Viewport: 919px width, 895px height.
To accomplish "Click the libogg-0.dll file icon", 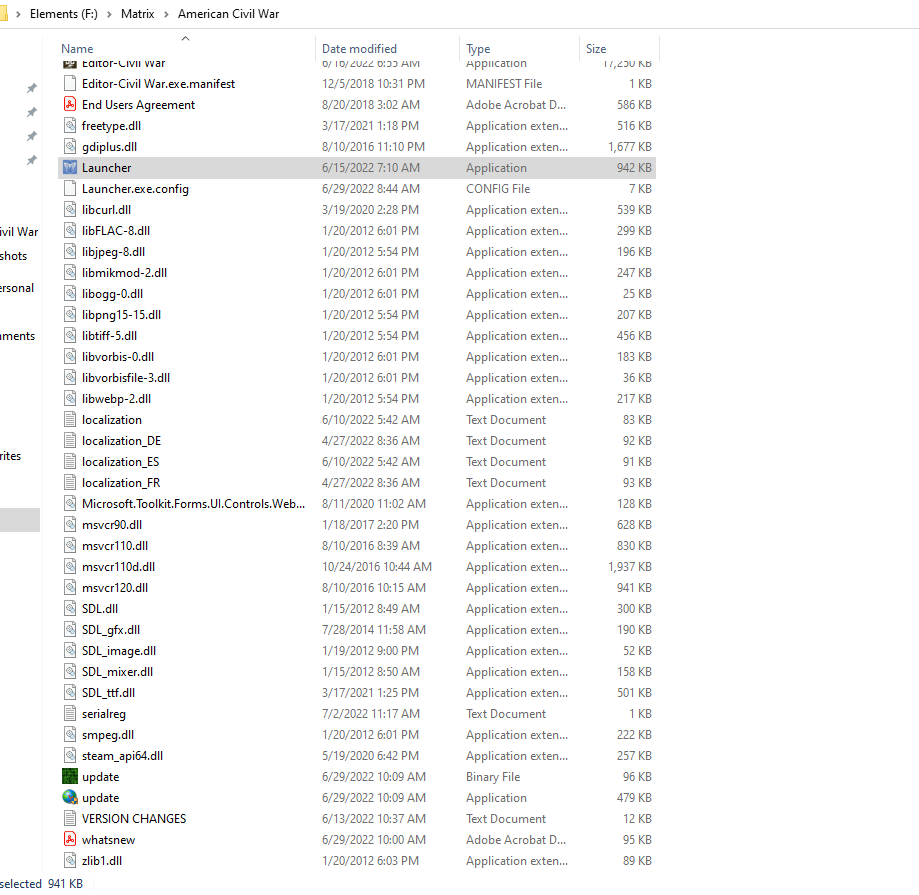I will (70, 294).
